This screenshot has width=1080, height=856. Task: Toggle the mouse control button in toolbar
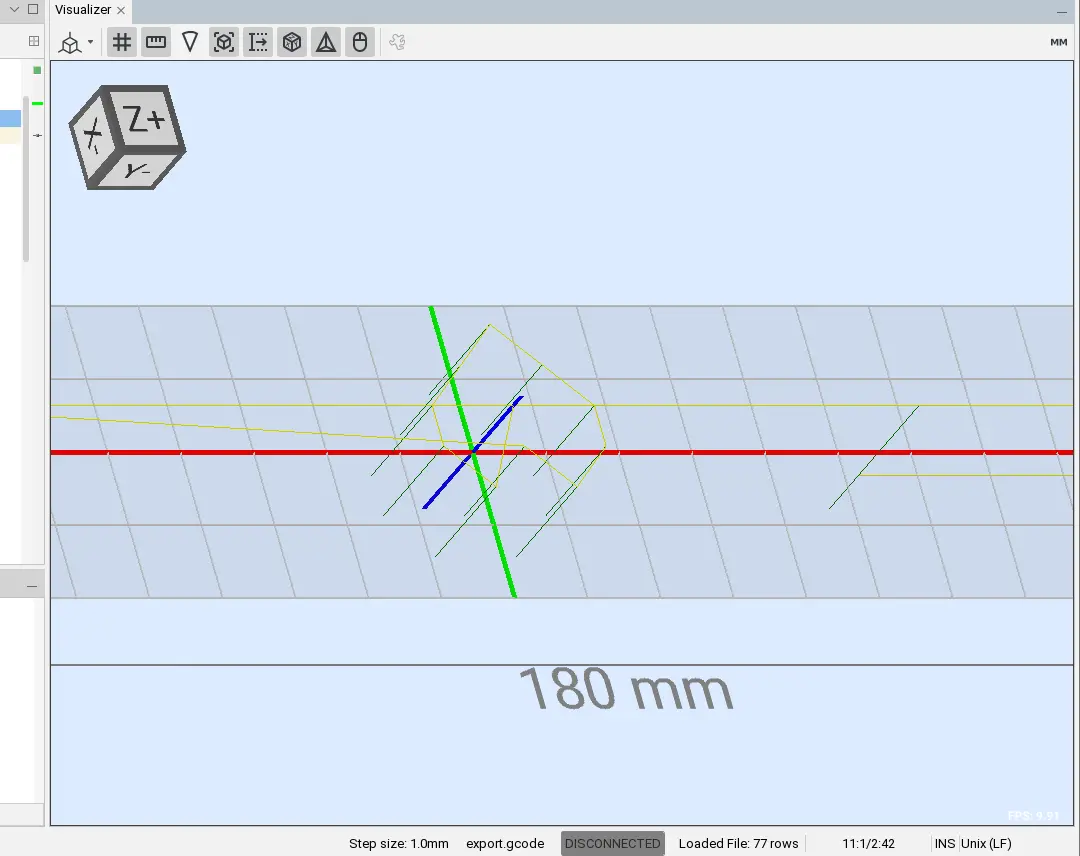point(360,42)
